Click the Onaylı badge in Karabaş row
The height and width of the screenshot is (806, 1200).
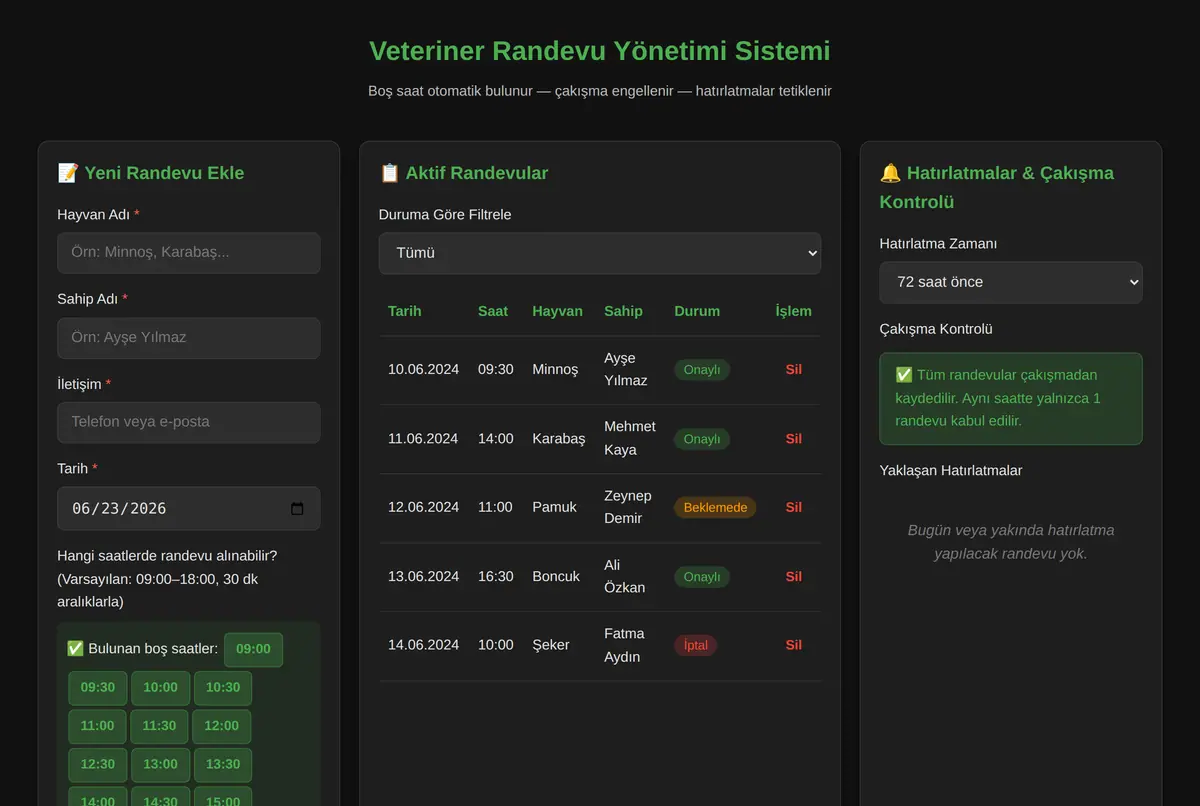point(702,439)
